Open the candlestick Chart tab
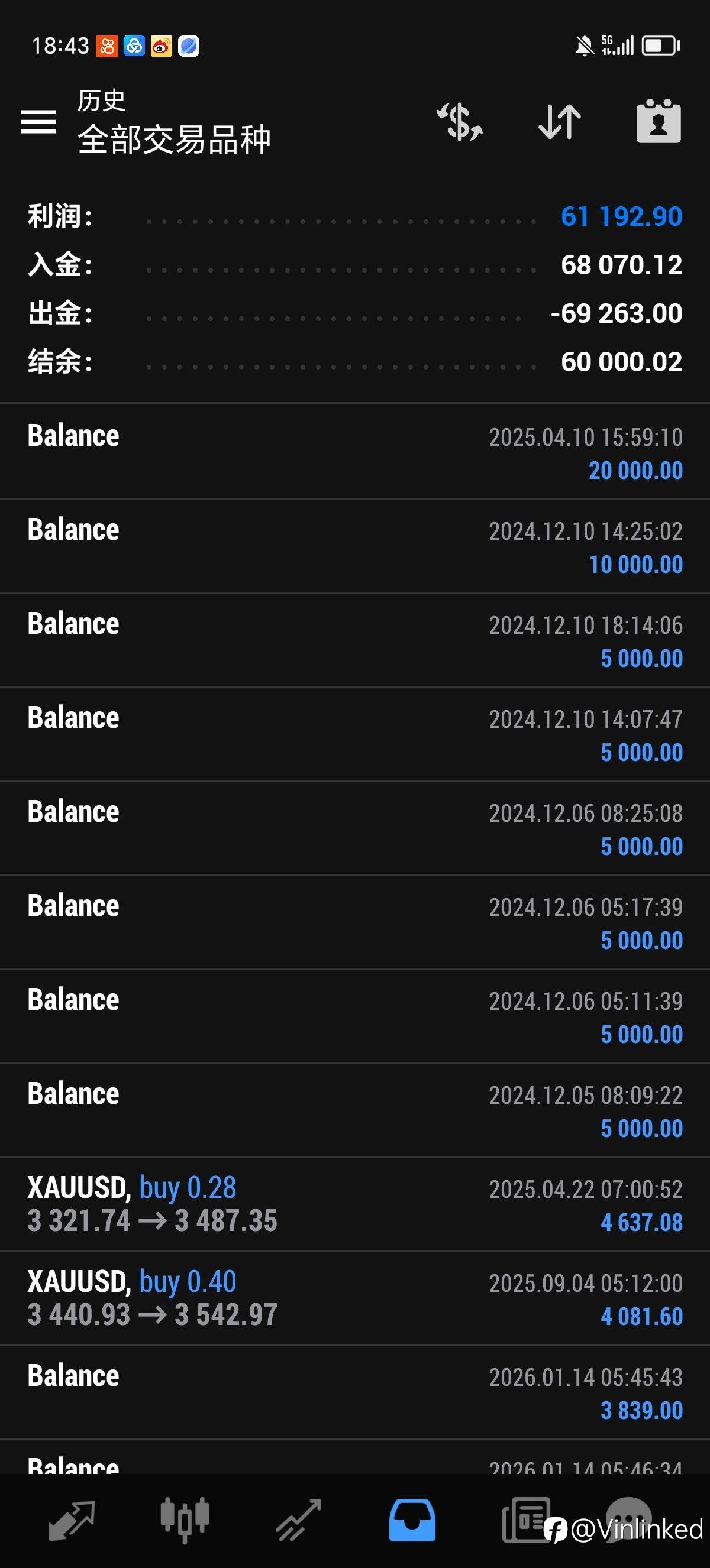The width and height of the screenshot is (710, 1568). 185,1520
